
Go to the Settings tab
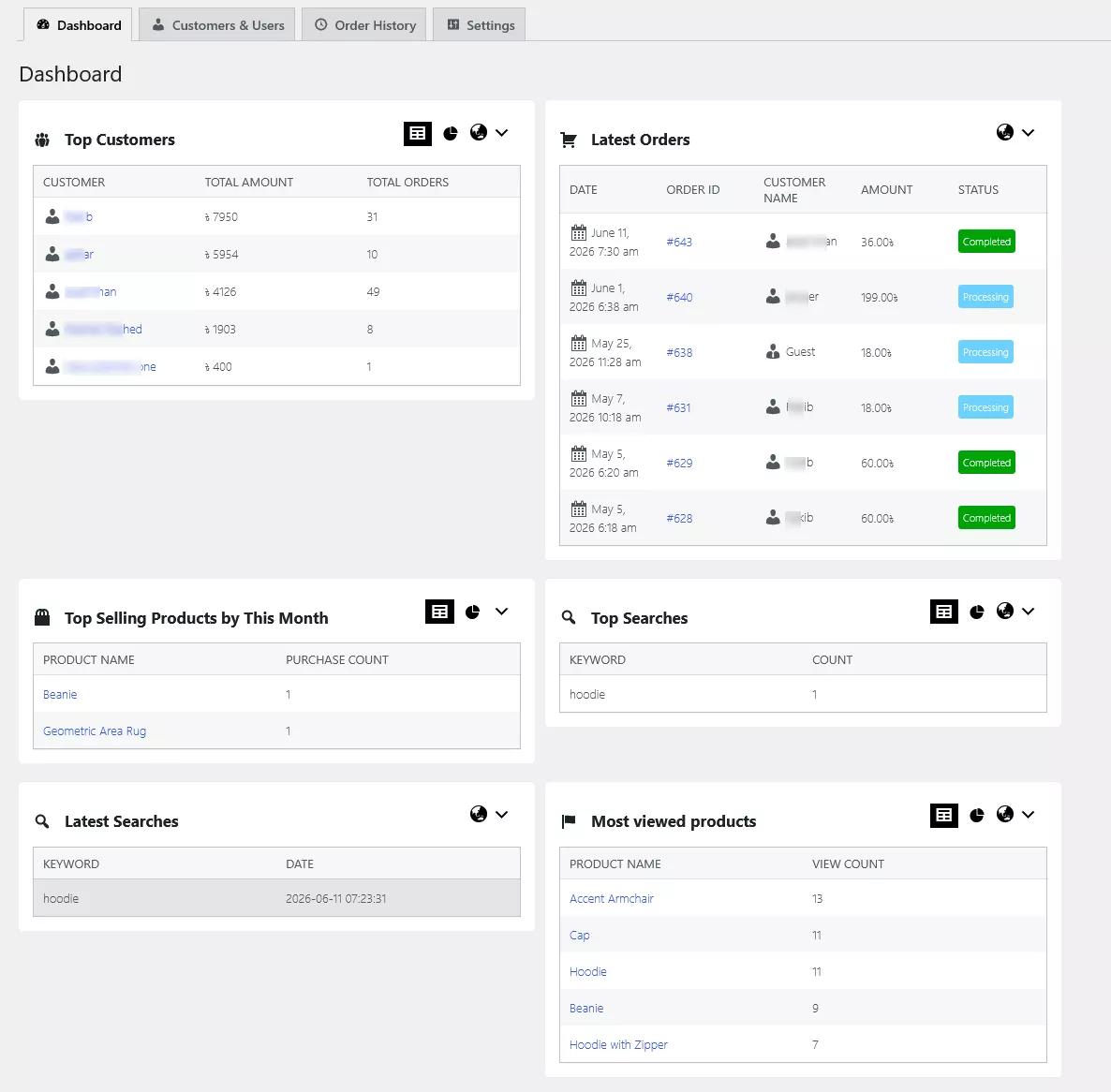(x=480, y=24)
